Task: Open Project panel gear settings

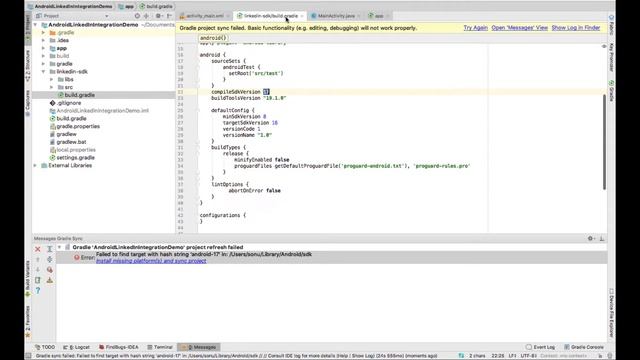Action: coord(158,16)
